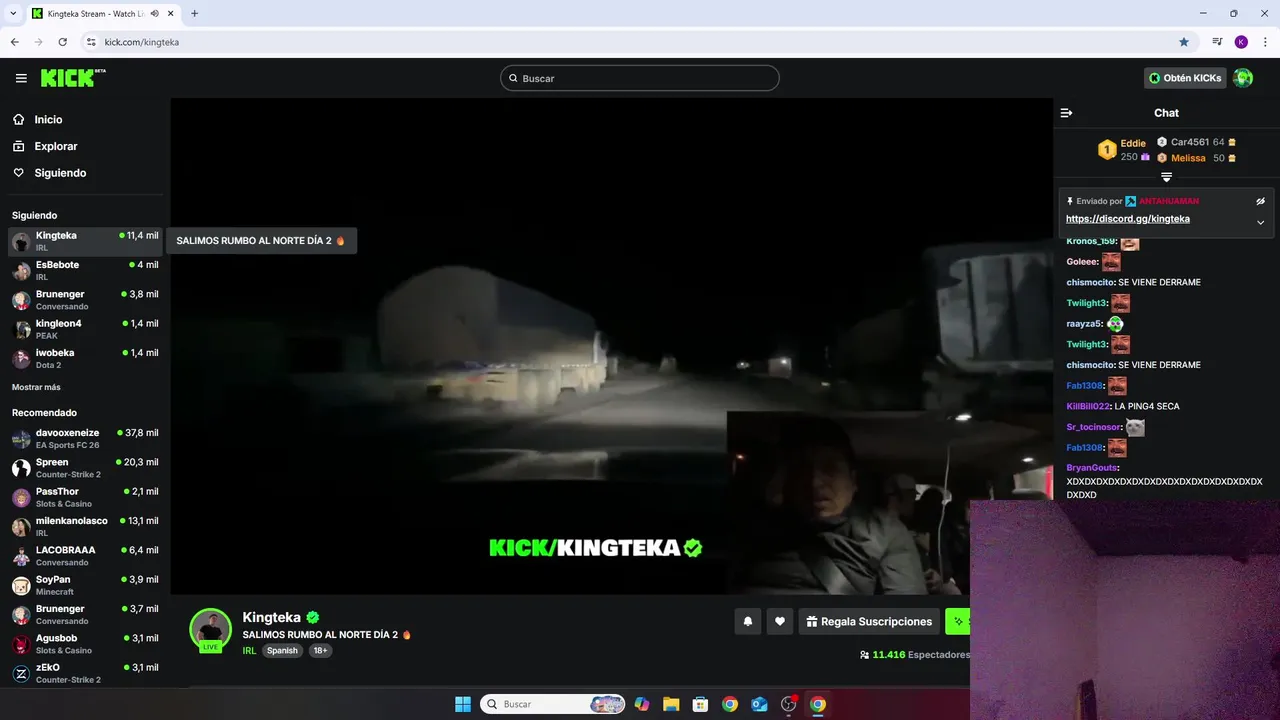The height and width of the screenshot is (720, 1280).
Task: Open Explorar in the sidebar
Action: pos(55,146)
